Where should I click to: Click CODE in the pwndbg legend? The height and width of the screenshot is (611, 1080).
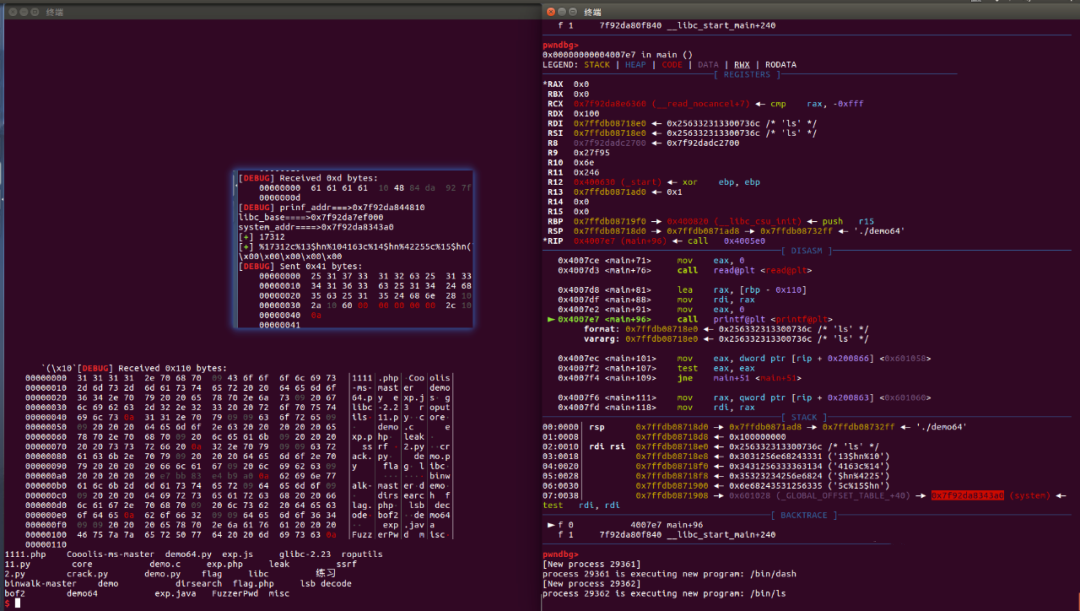(x=672, y=65)
